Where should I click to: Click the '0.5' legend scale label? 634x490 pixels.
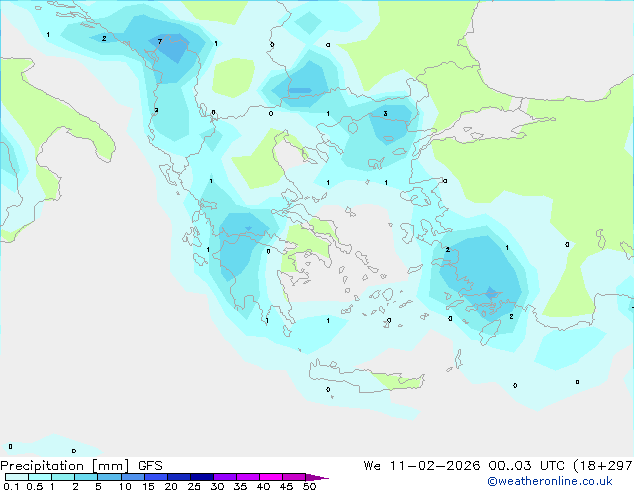tap(35, 486)
